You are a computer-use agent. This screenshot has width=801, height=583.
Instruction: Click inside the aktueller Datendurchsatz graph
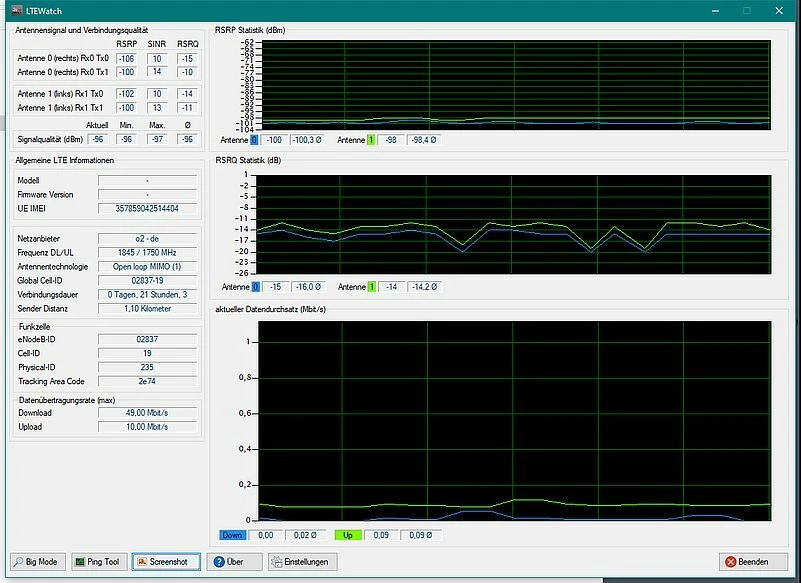pos(513,420)
